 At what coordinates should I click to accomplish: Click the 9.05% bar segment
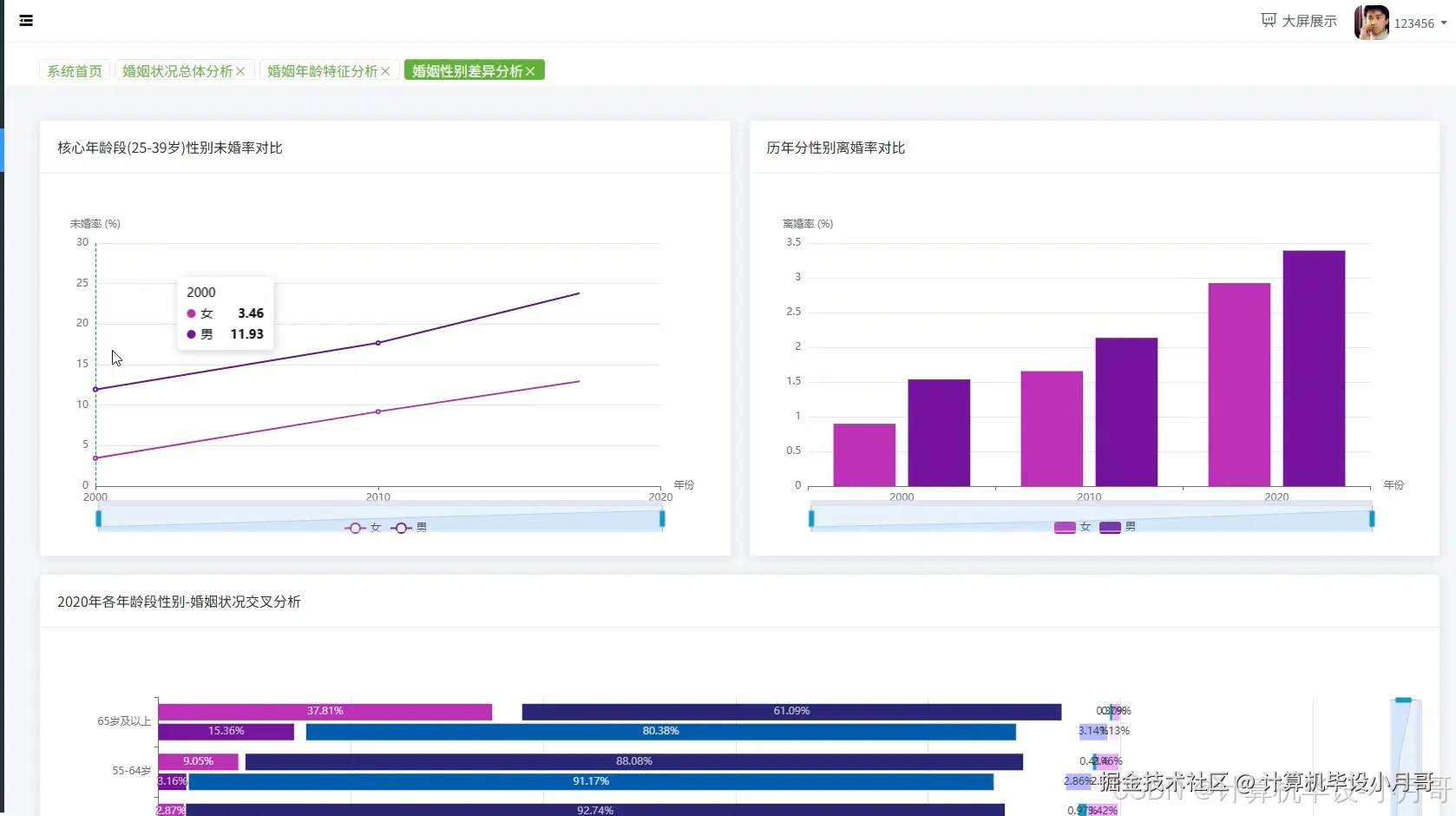click(199, 762)
